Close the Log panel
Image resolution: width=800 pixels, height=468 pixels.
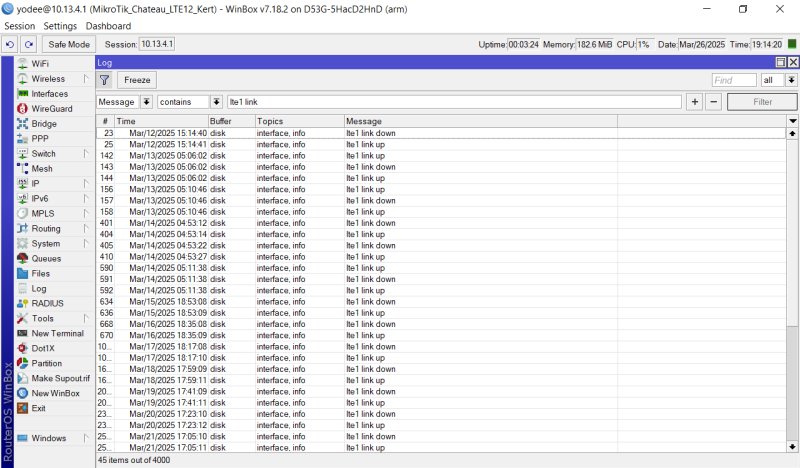793,62
